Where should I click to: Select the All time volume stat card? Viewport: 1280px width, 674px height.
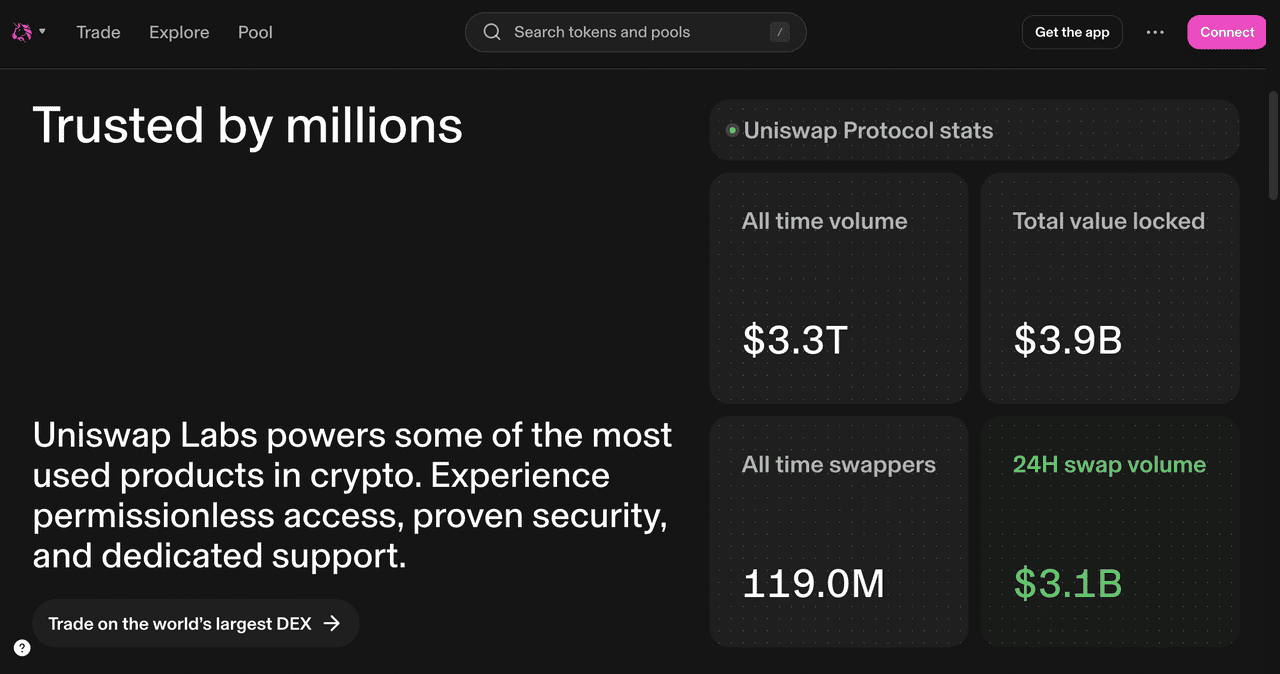(838, 288)
